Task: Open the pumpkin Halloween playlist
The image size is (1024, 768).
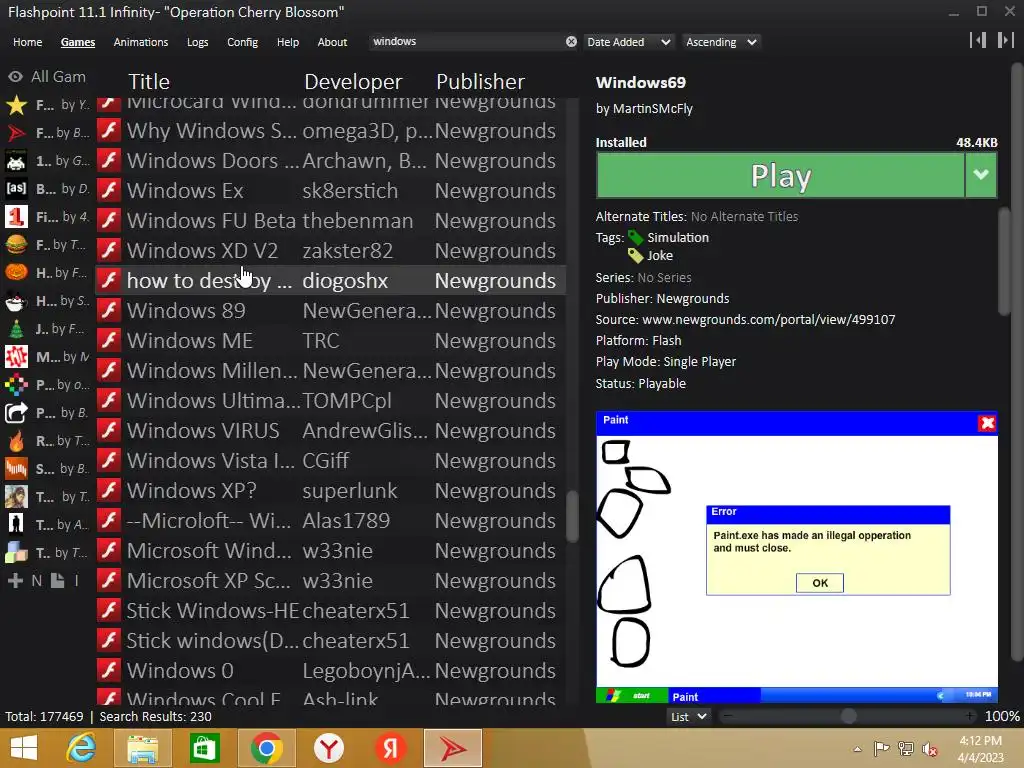Action: pyautogui.click(x=16, y=272)
